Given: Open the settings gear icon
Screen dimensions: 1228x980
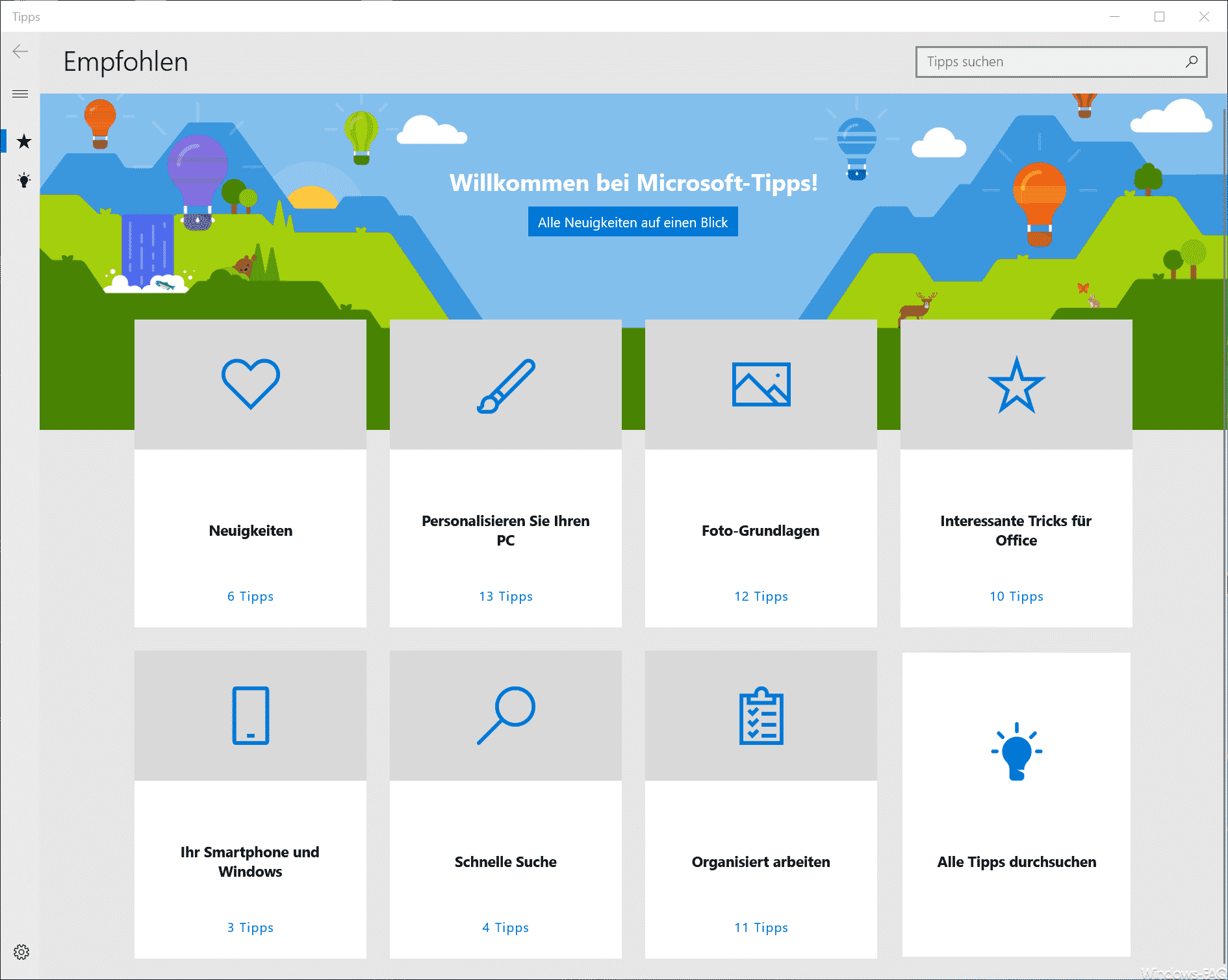Looking at the screenshot, I should (x=21, y=952).
